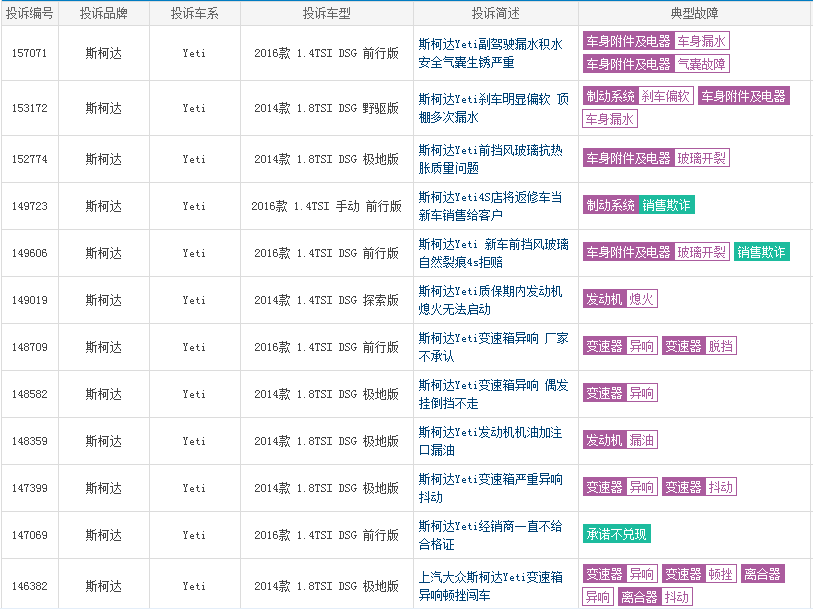This screenshot has height=612, width=813.
Task: Open complaint 变速箱严重异响抖动
Action: (490, 488)
